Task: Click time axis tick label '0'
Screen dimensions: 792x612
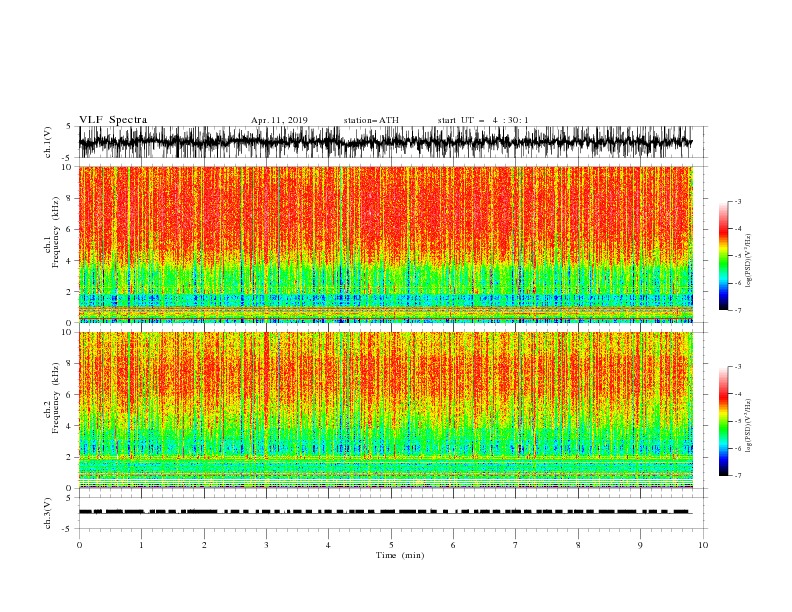Action: [x=79, y=545]
